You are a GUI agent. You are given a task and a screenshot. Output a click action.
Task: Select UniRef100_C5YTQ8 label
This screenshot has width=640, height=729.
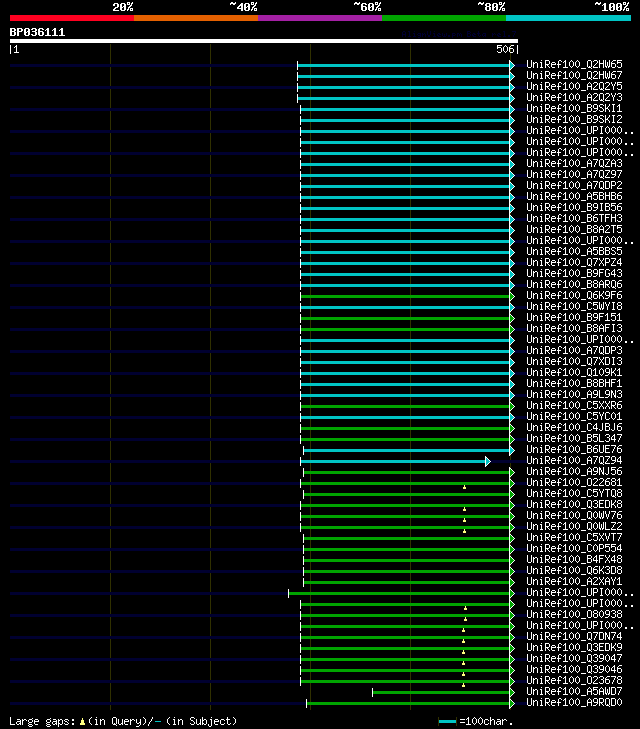click(x=574, y=494)
